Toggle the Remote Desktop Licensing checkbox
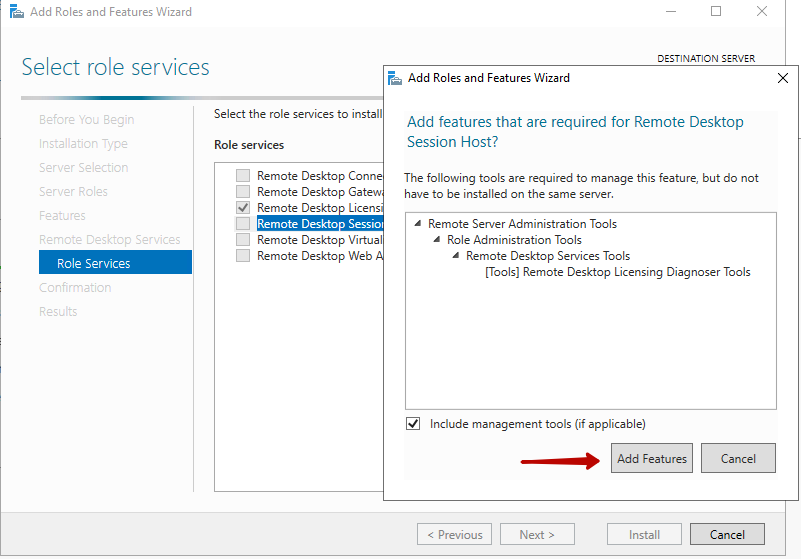Screen dimensions: 801x559 click(243, 208)
